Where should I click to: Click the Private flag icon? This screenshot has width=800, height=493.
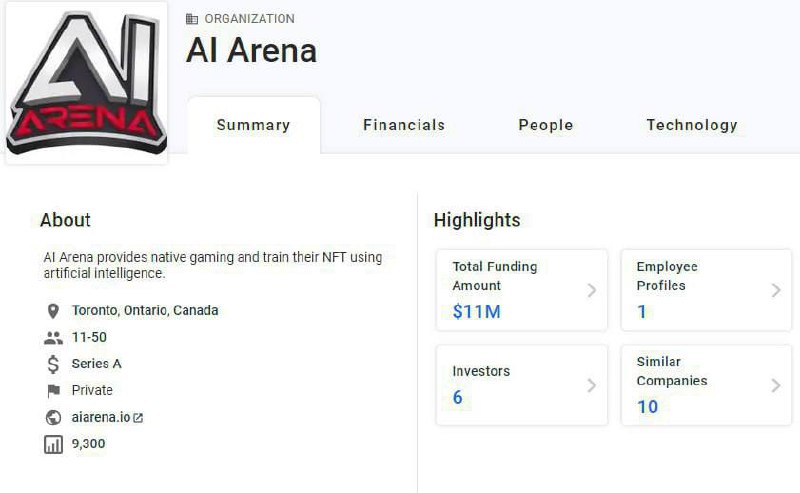(53, 391)
